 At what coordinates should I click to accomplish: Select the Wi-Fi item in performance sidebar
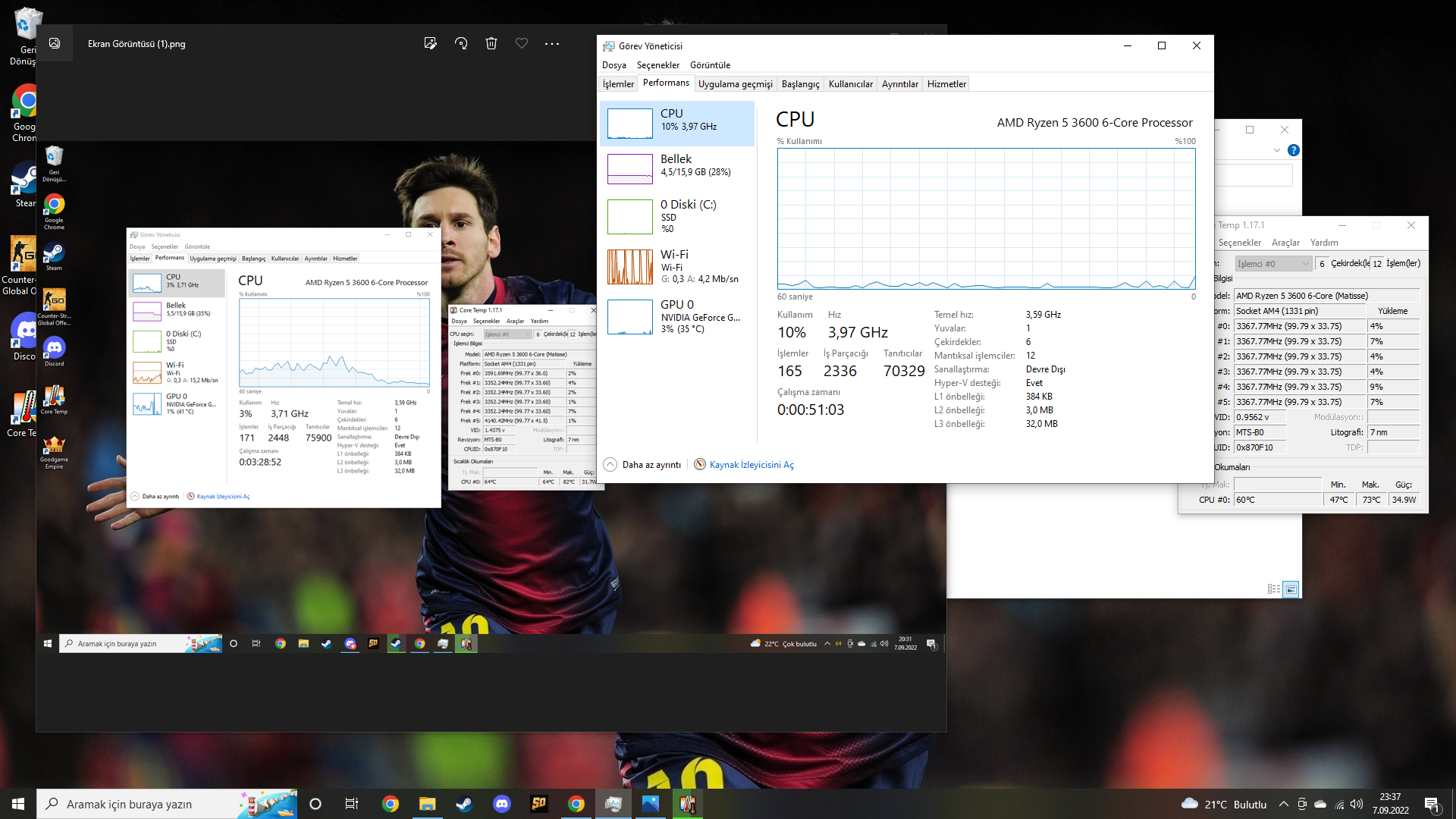[x=677, y=267]
